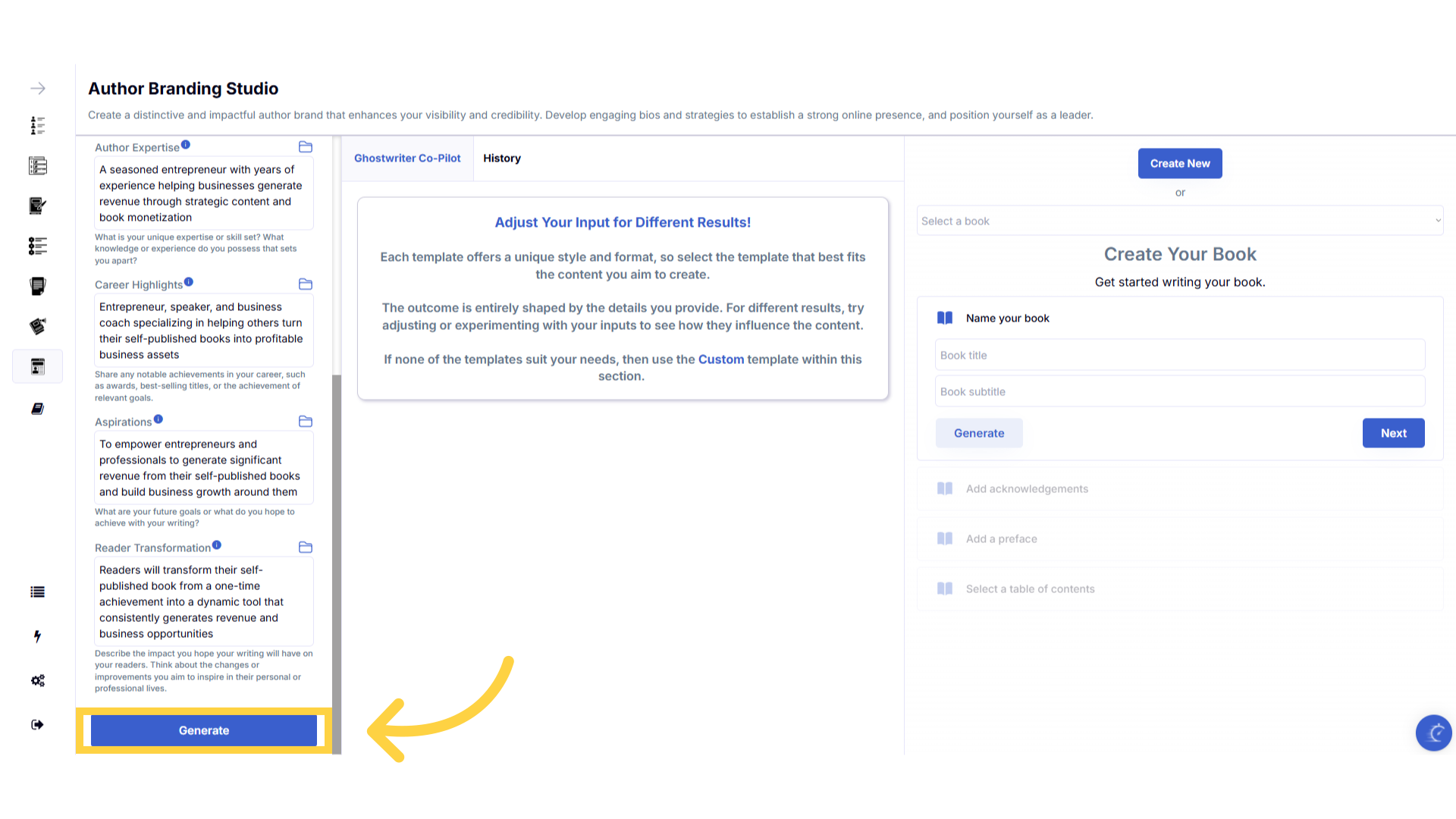
Task: Expand Select a table of contents section
Action: click(x=1030, y=589)
